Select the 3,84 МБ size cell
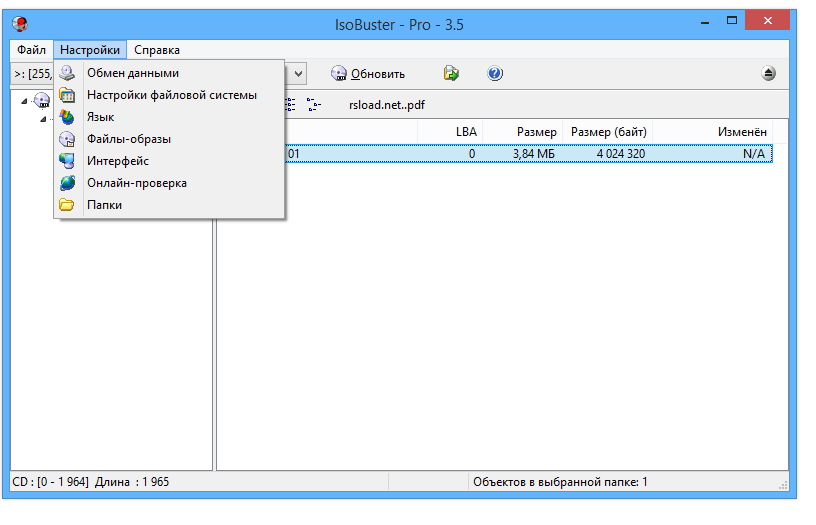The height and width of the screenshot is (525, 816). [x=533, y=154]
